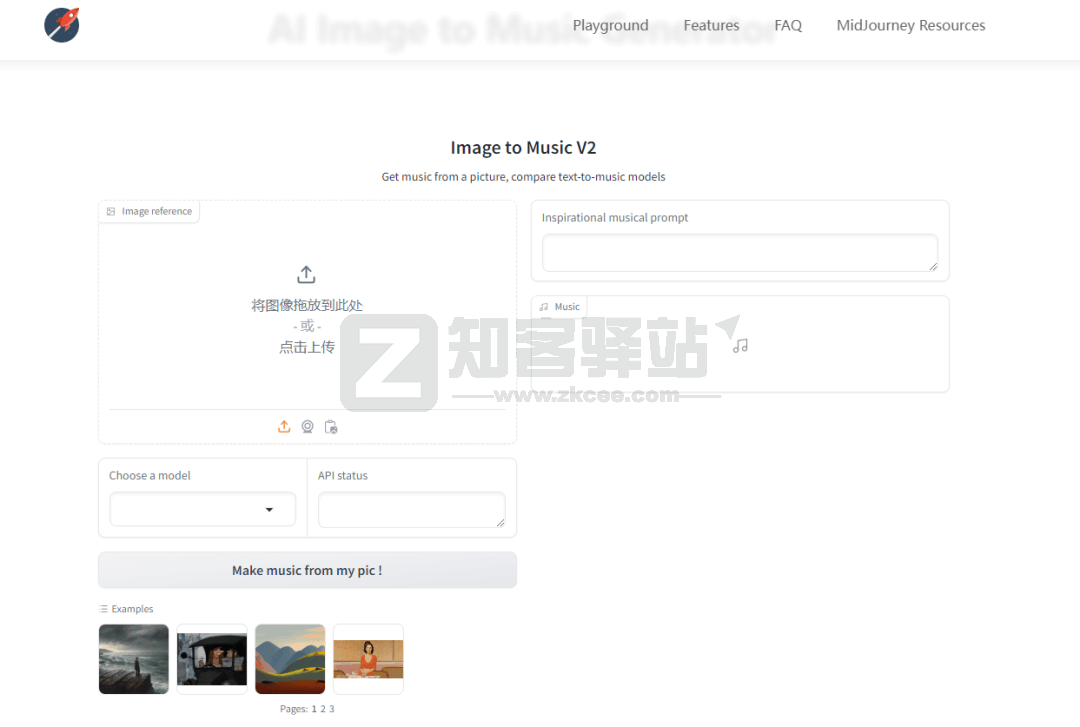
Task: Click the Inspirational musical prompt field
Action: click(739, 253)
